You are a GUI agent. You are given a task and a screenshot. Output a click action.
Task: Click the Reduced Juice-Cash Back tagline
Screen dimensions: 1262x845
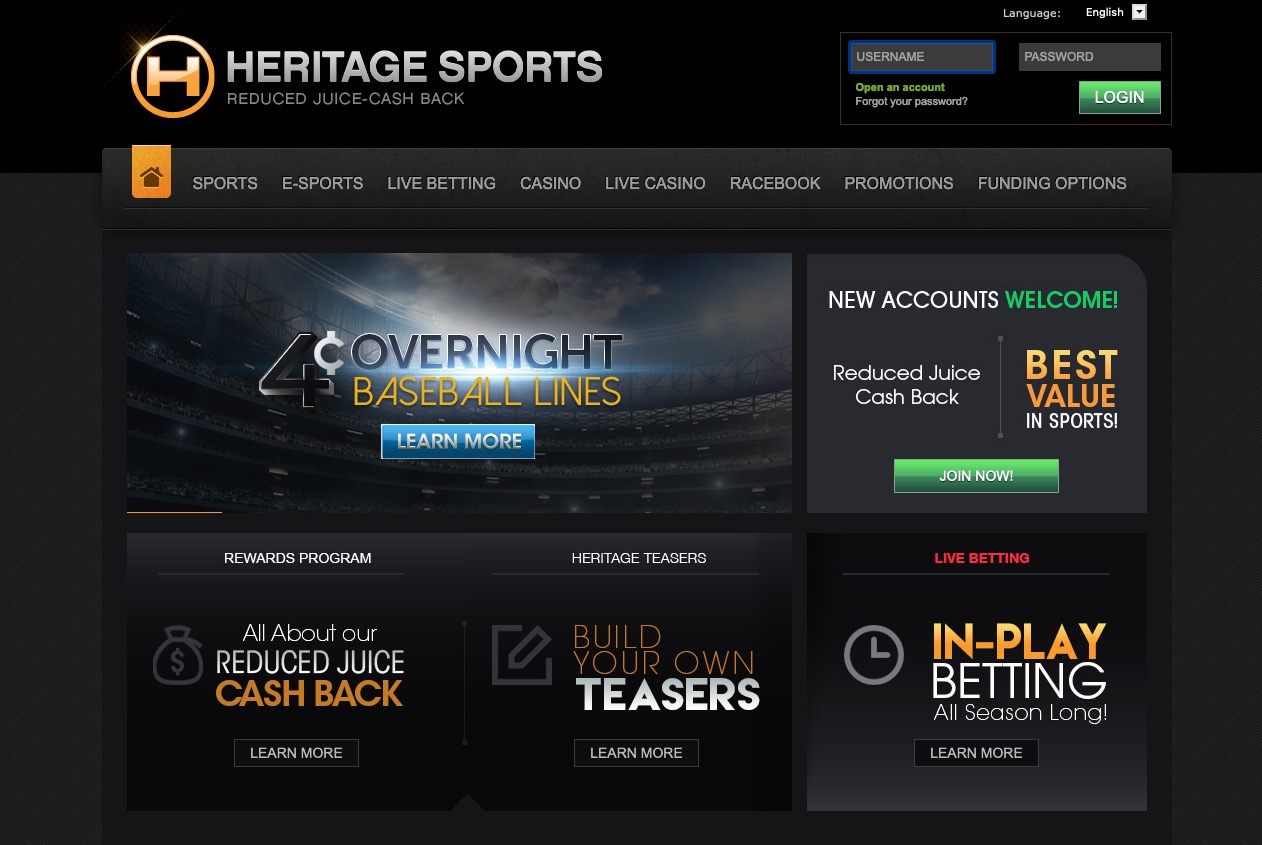[x=346, y=99]
